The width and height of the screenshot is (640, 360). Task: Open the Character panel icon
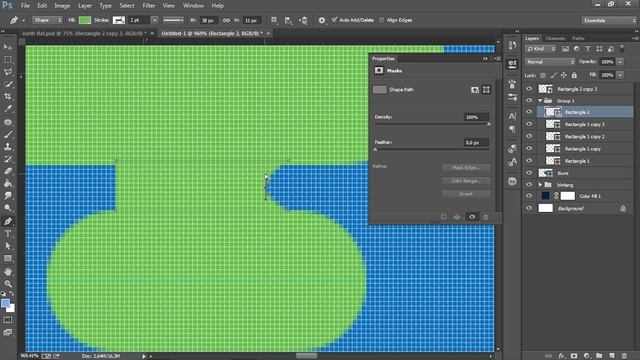pos(512,116)
